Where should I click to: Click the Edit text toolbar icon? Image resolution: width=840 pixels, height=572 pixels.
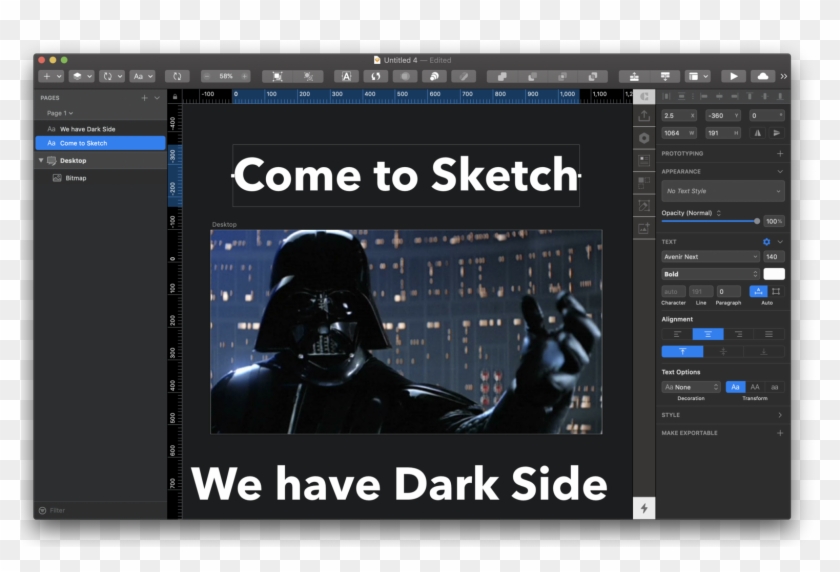[347, 77]
